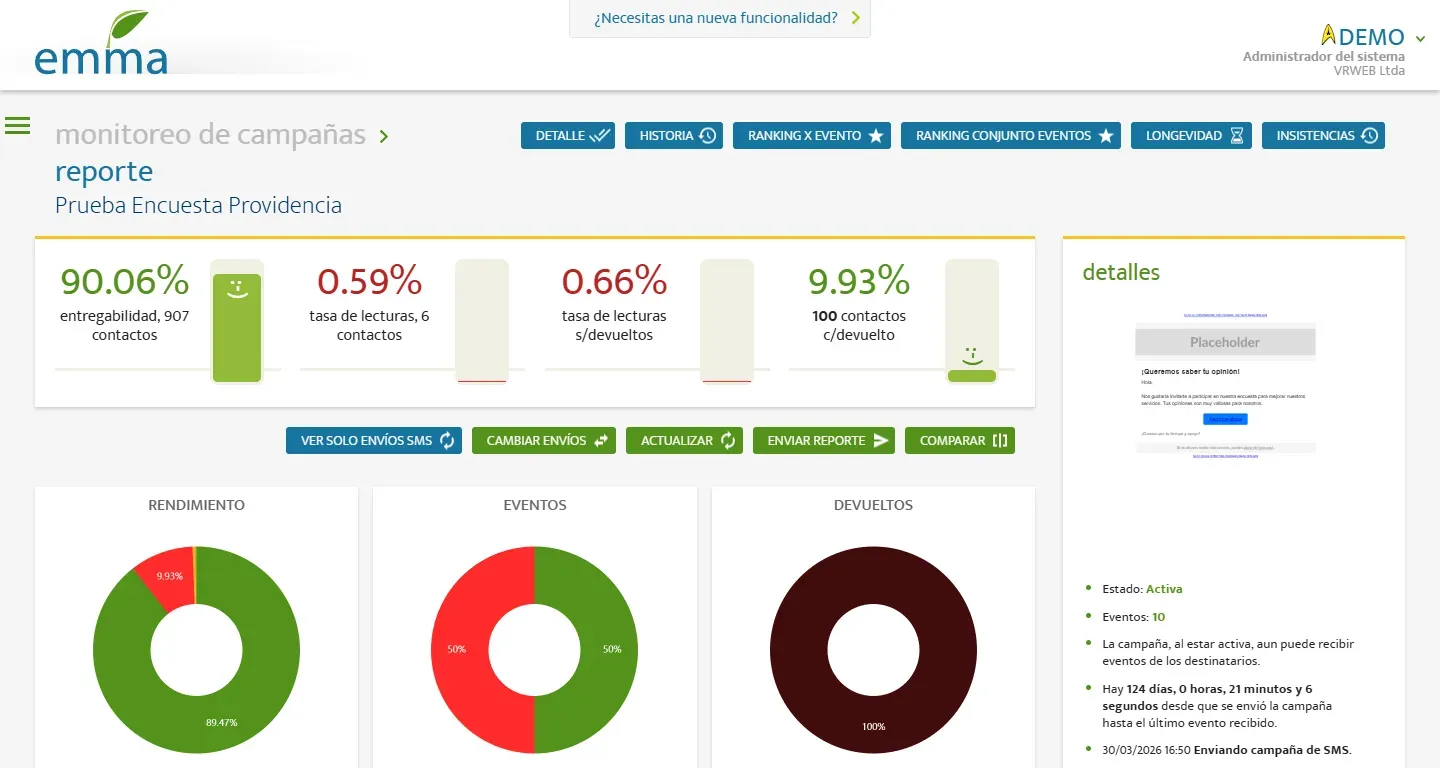Click the hourglass icon on LONGEVIDAD

pyautogui.click(x=1237, y=136)
